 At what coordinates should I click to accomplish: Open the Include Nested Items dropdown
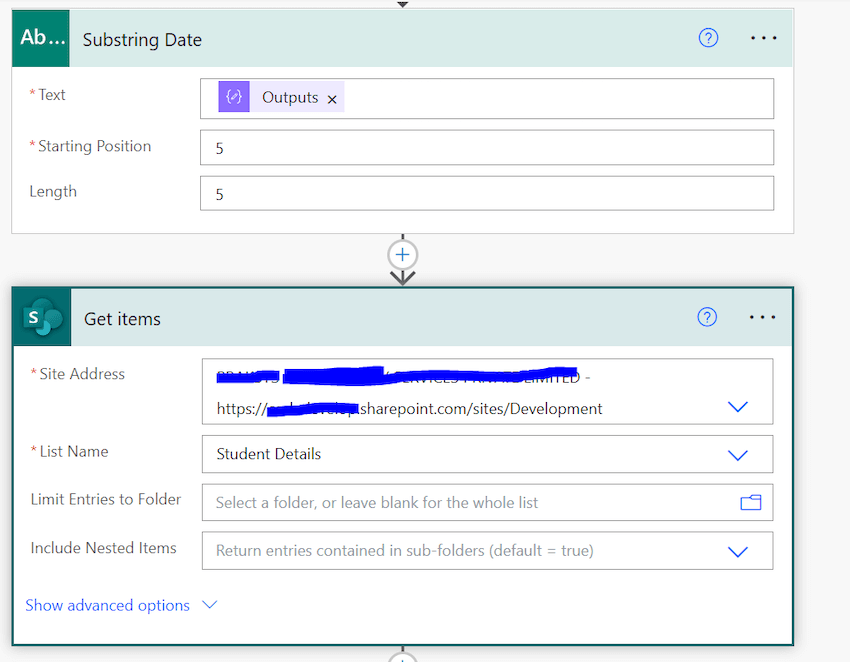[738, 551]
